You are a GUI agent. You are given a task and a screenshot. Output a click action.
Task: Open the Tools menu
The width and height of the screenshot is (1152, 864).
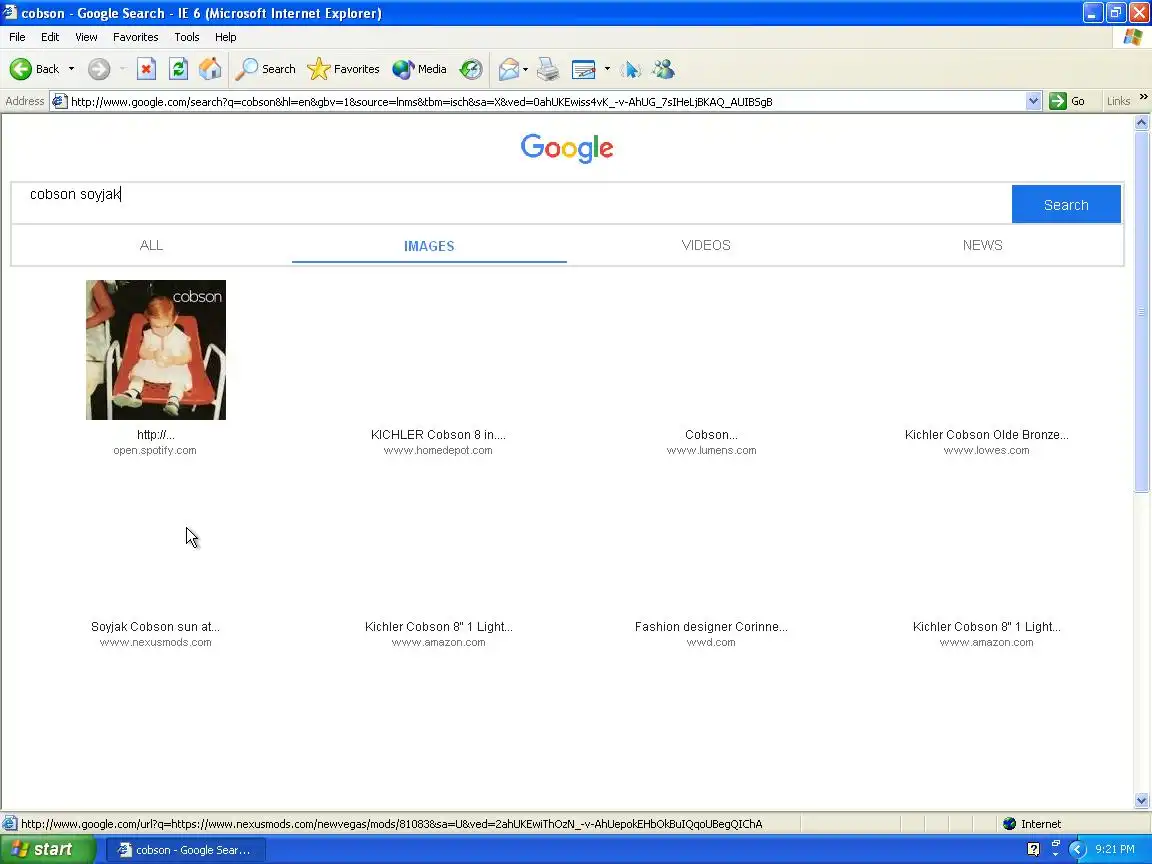pyautogui.click(x=187, y=37)
